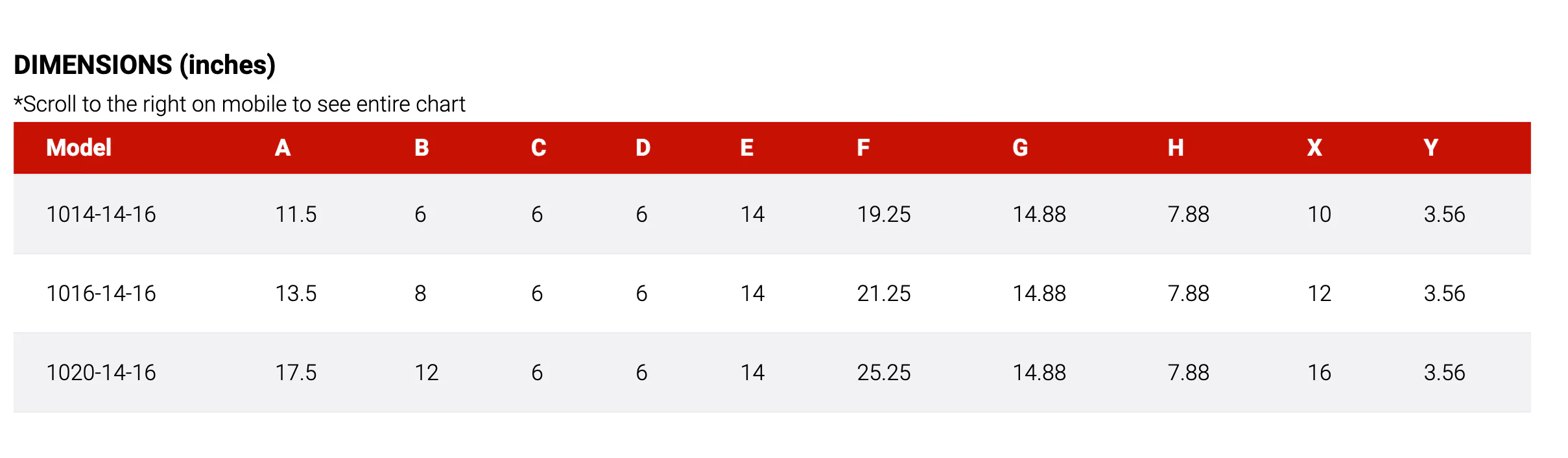Click the DIMENSIONS (inches) heading

[145, 65]
